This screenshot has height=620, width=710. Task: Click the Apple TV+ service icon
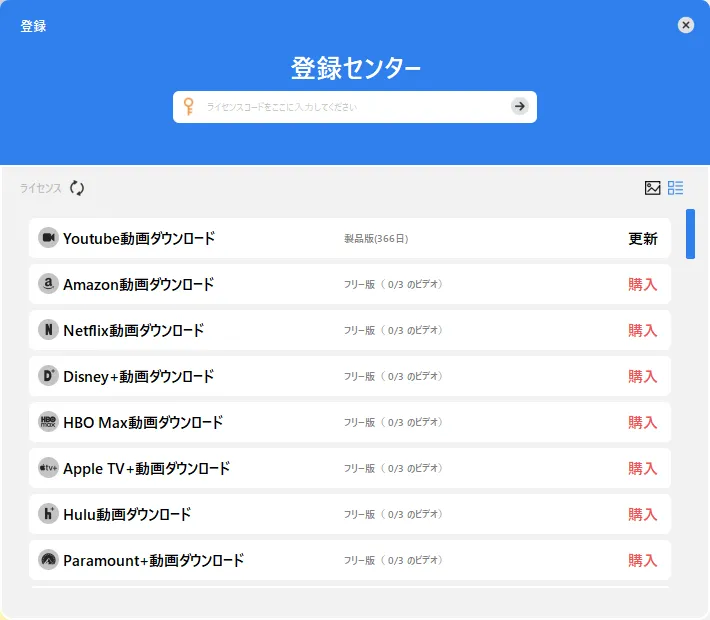click(48, 468)
